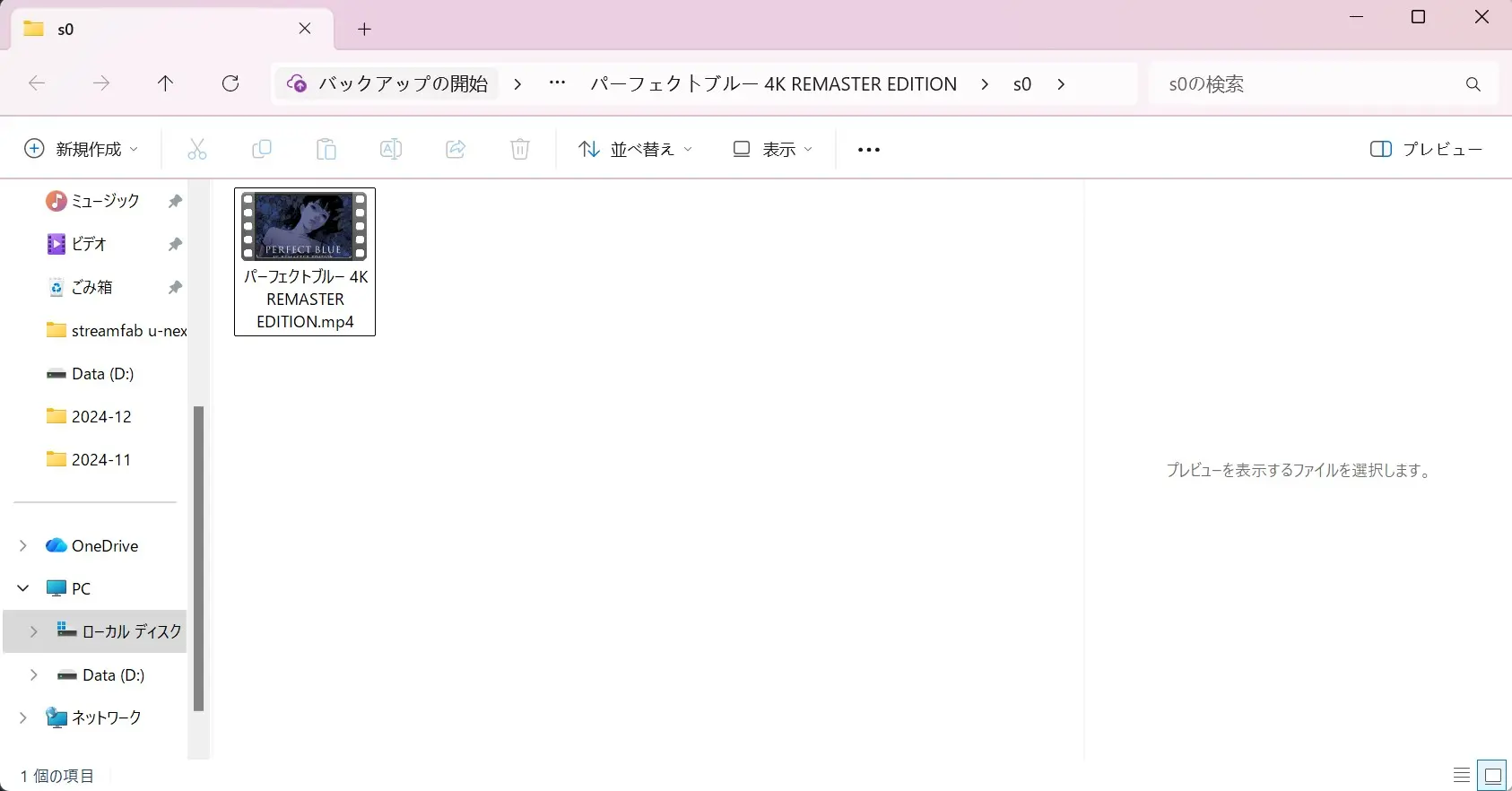Screen dimensions: 1512x791
Task: Unpin ごみ箱 from quick access
Action: click(x=175, y=287)
